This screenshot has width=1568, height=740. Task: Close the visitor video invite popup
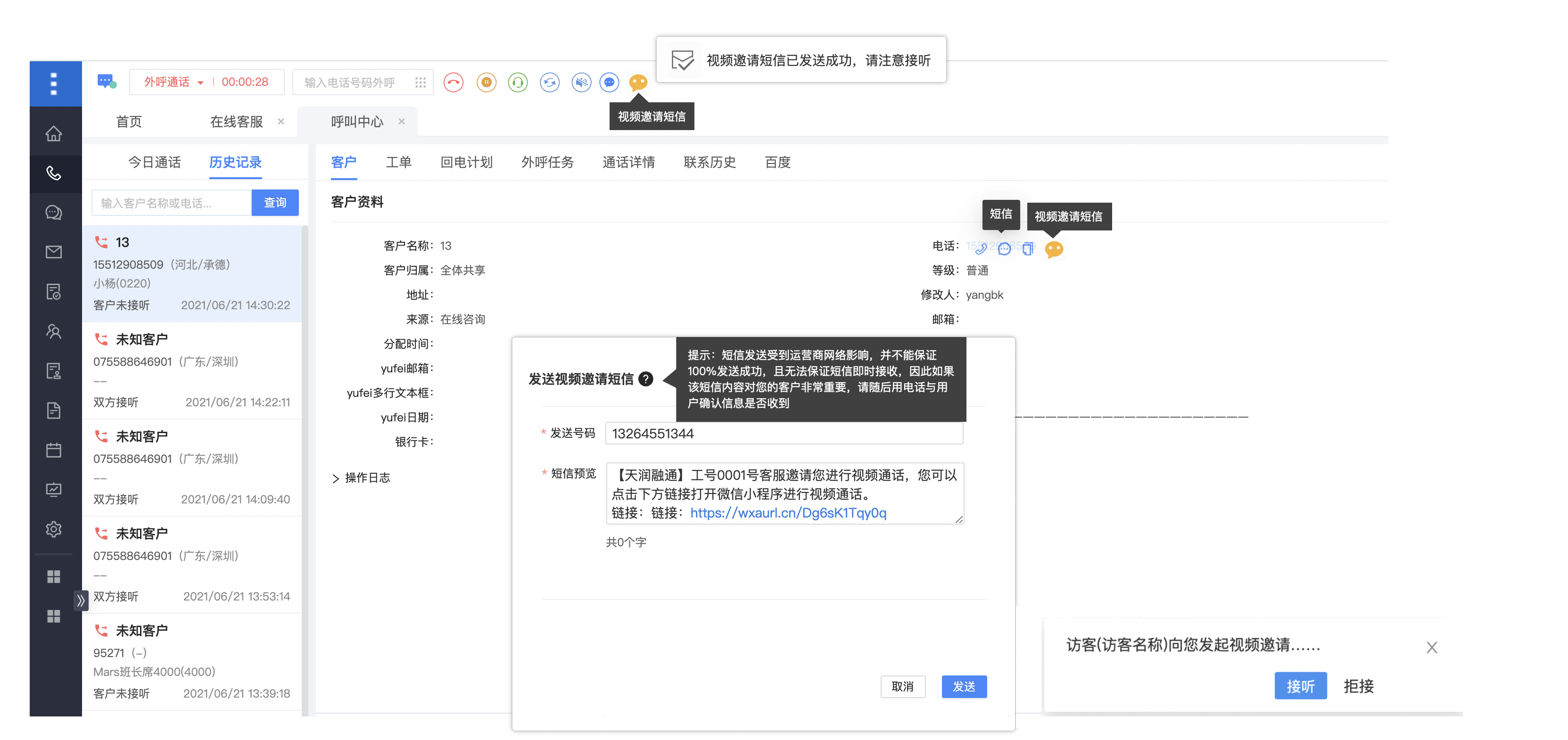click(x=1432, y=647)
